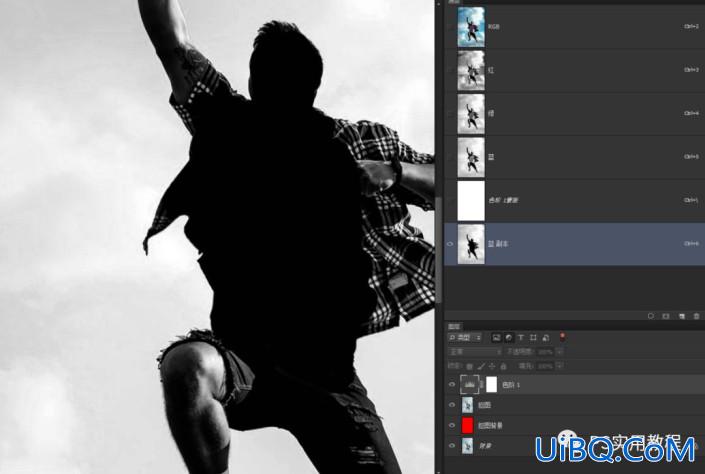This screenshot has height=474, width=705.
Task: Load channel as selection icon in Channels panel
Action: point(651,316)
